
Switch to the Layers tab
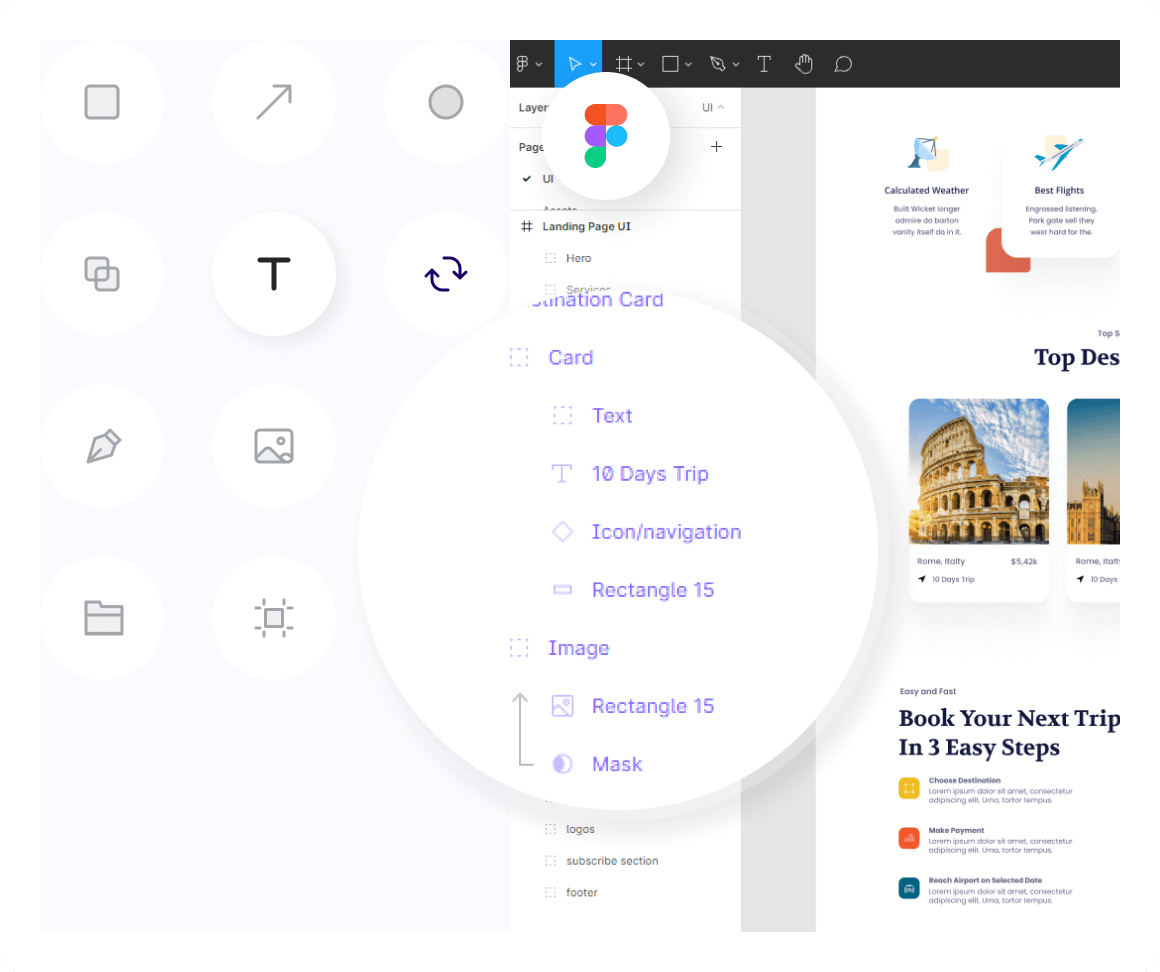533,107
